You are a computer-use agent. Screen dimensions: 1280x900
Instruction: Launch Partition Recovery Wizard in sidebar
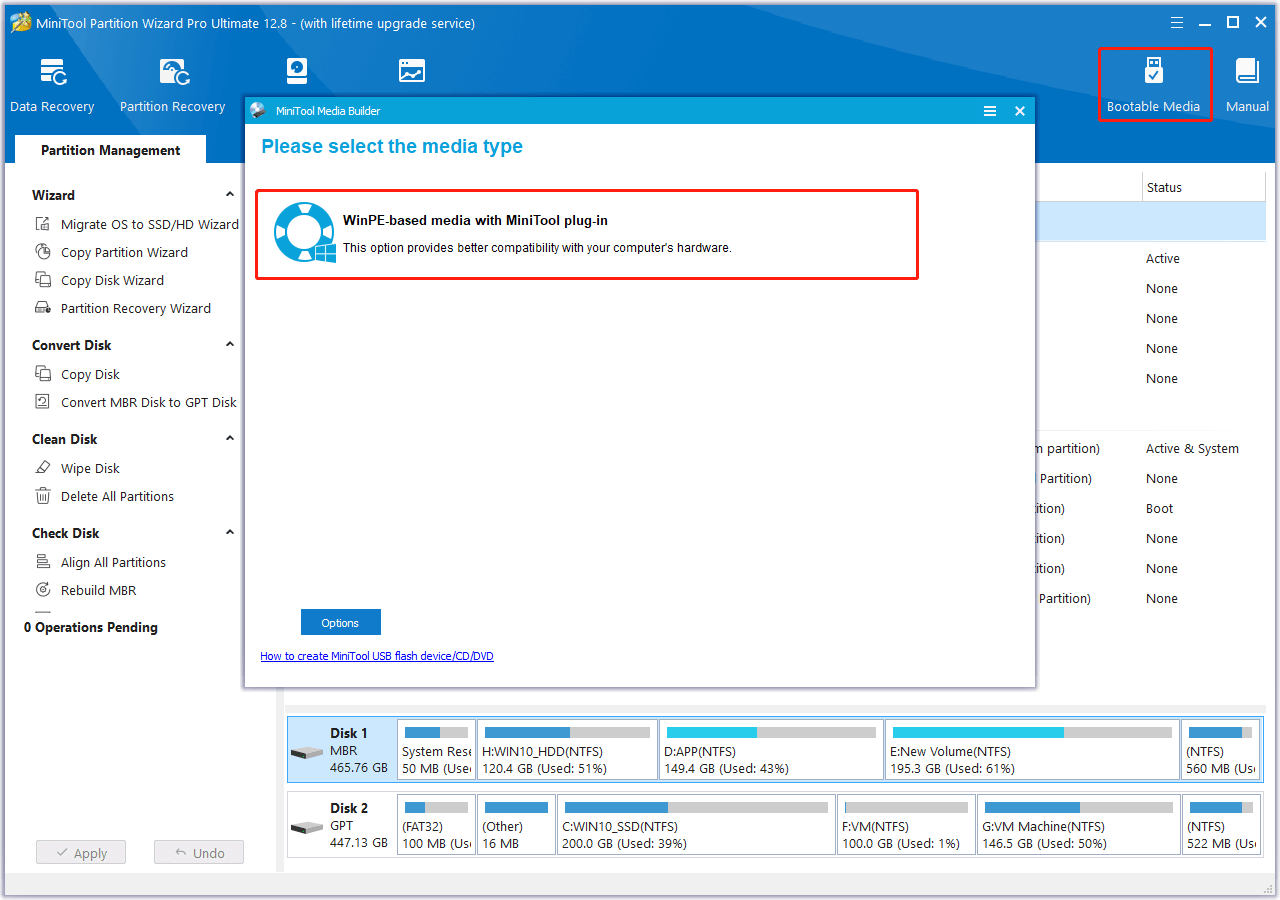[123, 308]
